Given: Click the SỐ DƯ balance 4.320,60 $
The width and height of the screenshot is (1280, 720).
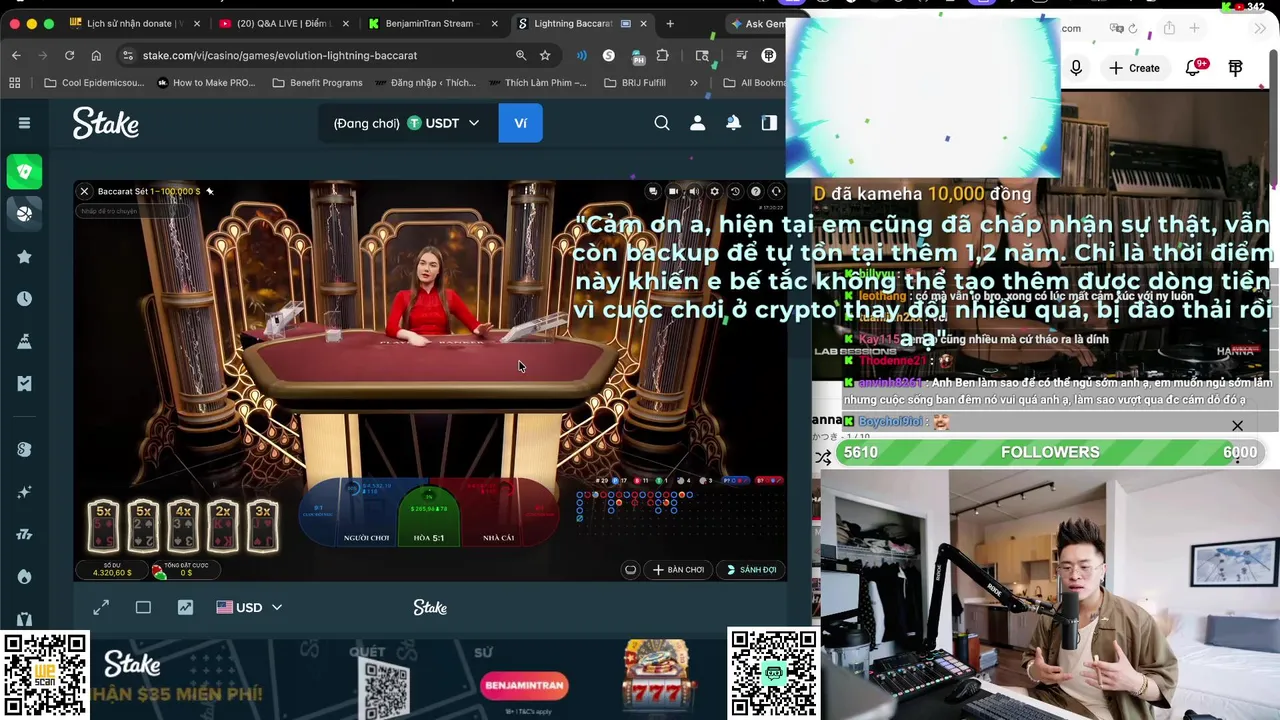Looking at the screenshot, I should click(x=112, y=569).
